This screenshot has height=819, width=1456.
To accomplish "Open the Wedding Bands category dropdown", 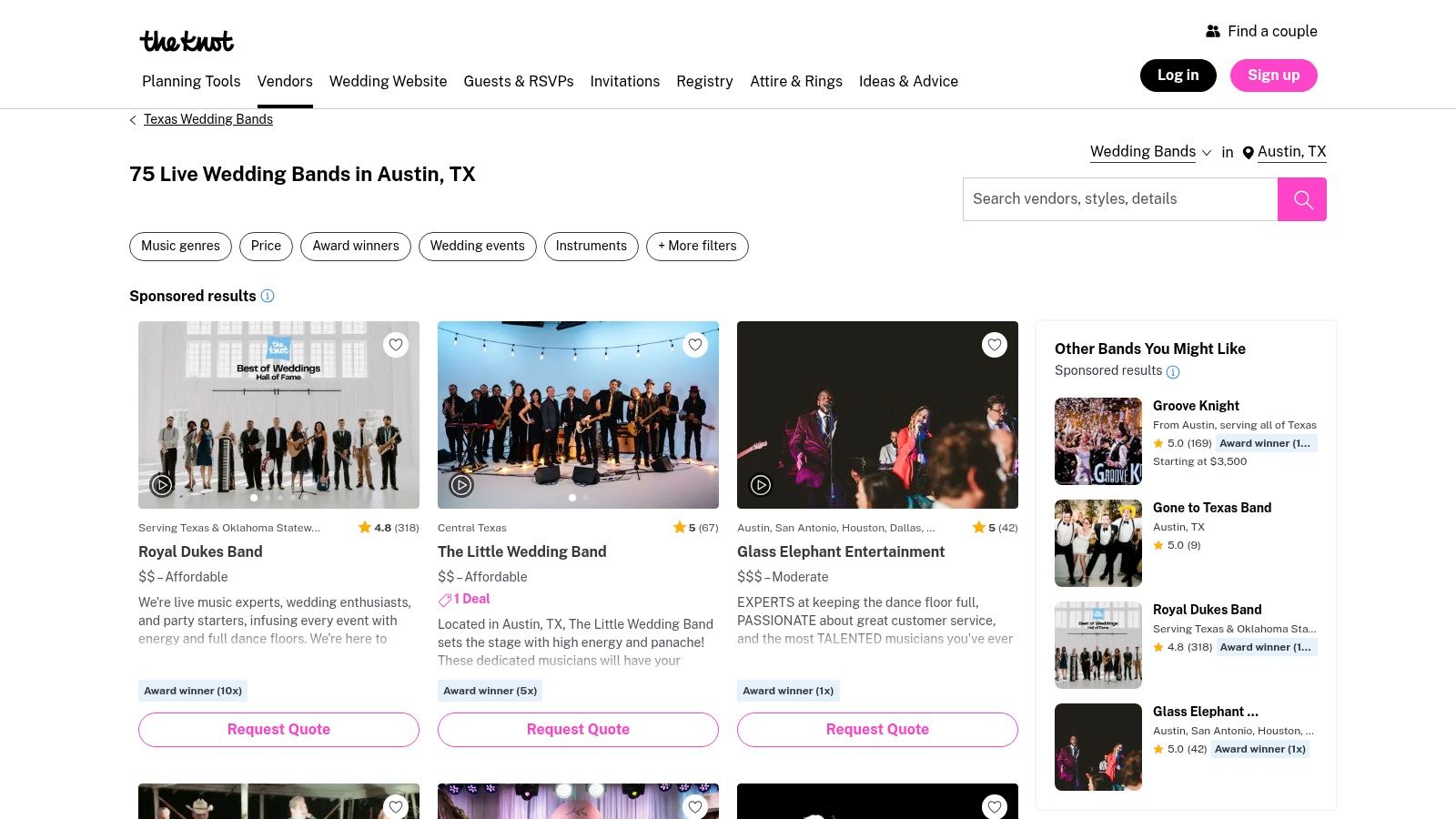I will pyautogui.click(x=1151, y=152).
